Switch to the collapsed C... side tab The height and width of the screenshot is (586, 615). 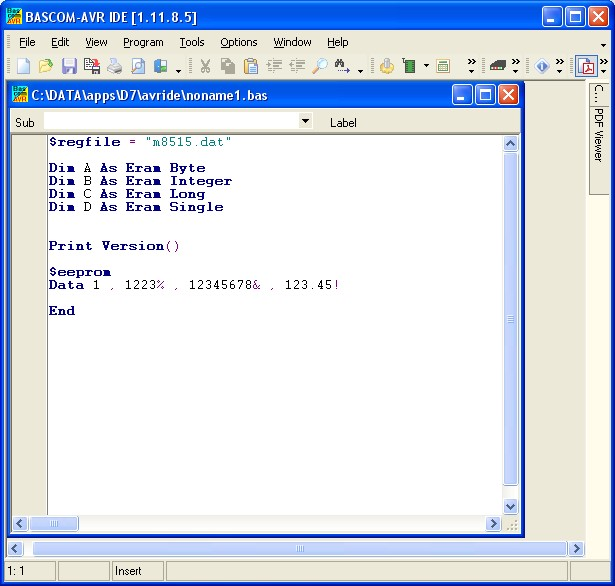pyautogui.click(x=599, y=94)
